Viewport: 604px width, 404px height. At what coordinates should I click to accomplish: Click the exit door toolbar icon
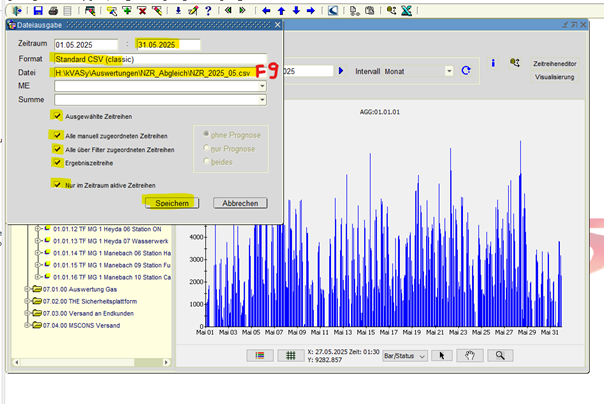(17, 11)
